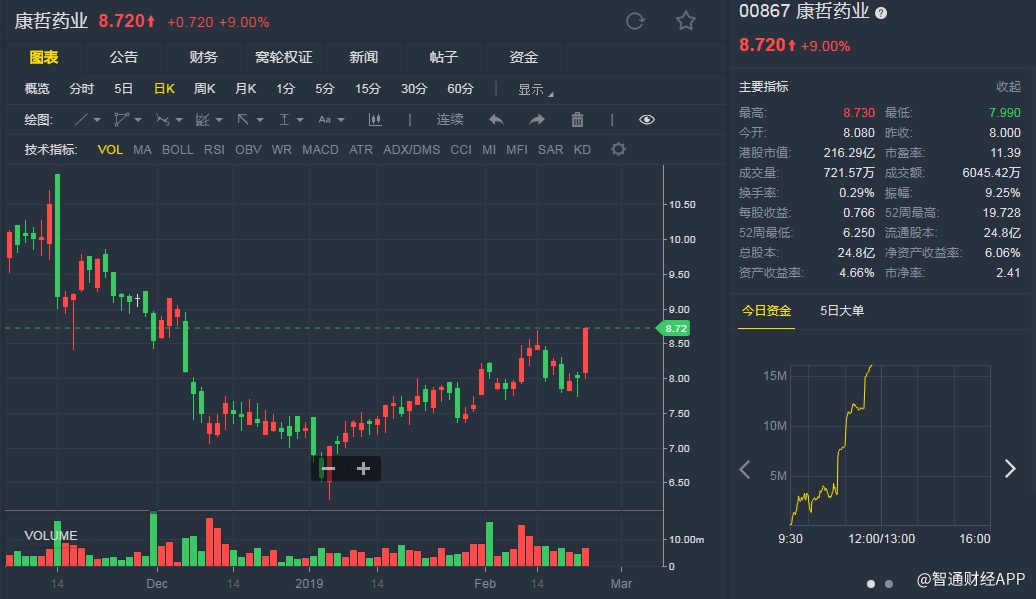Open the 5日大单 tab
This screenshot has height=599, width=1036.
842,310
